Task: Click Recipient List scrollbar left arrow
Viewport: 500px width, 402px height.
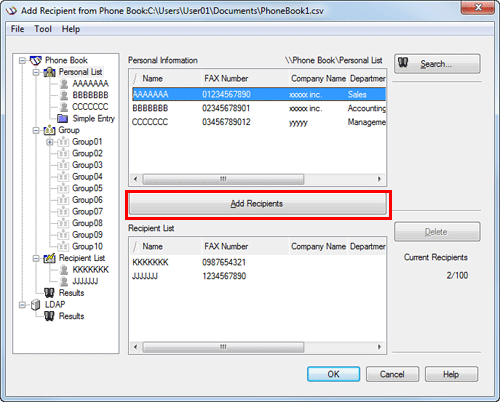Action: (135, 347)
